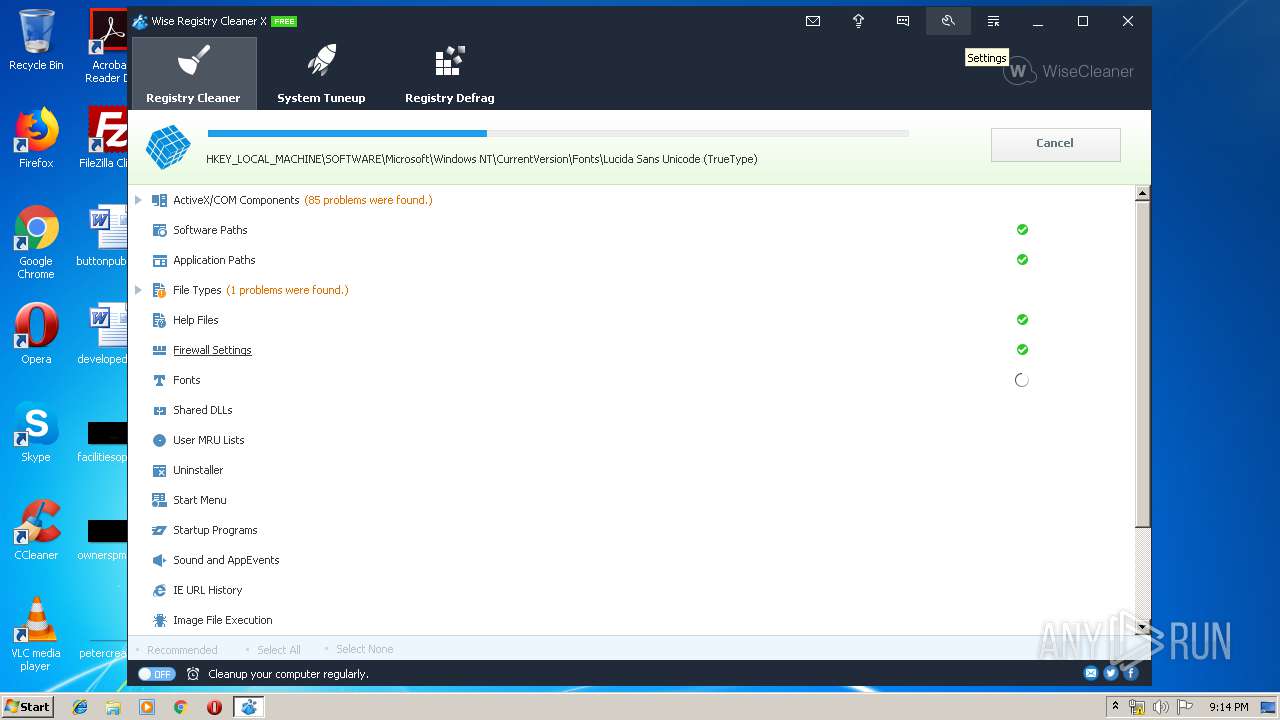This screenshot has height=720, width=1280.
Task: Click the upgrade arrow icon in title bar
Action: click(x=858, y=21)
